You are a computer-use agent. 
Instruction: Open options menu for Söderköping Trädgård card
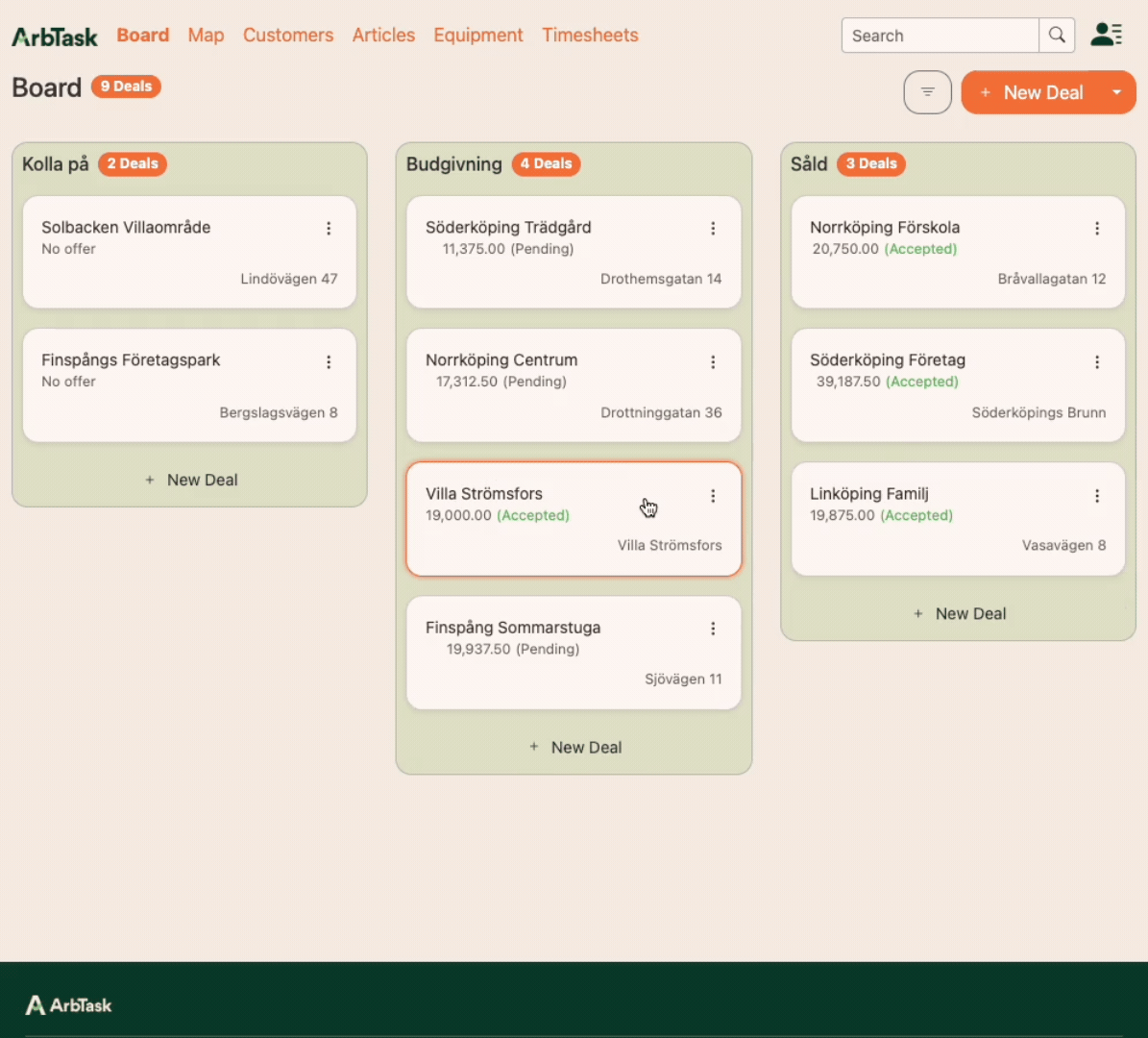[713, 229]
